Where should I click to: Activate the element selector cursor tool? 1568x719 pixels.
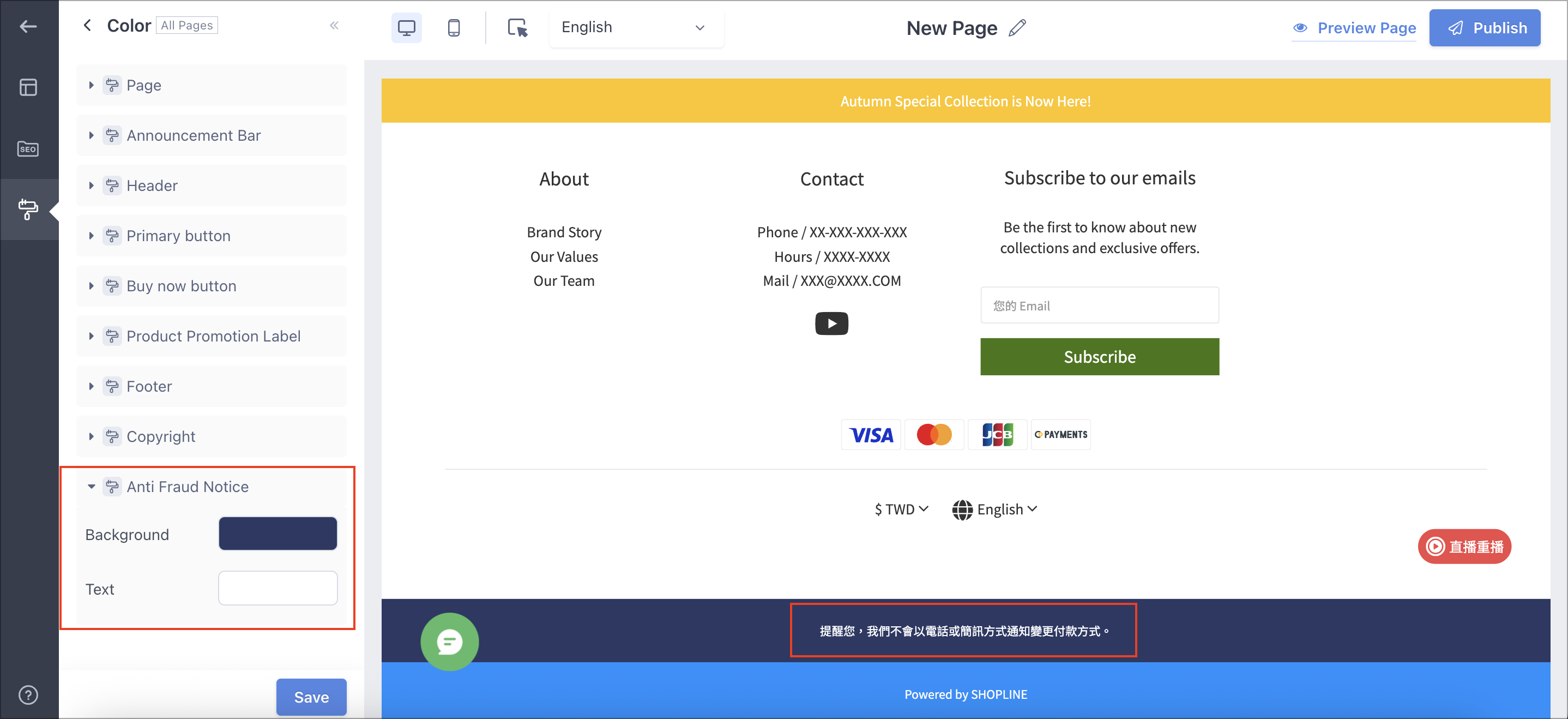tap(517, 27)
